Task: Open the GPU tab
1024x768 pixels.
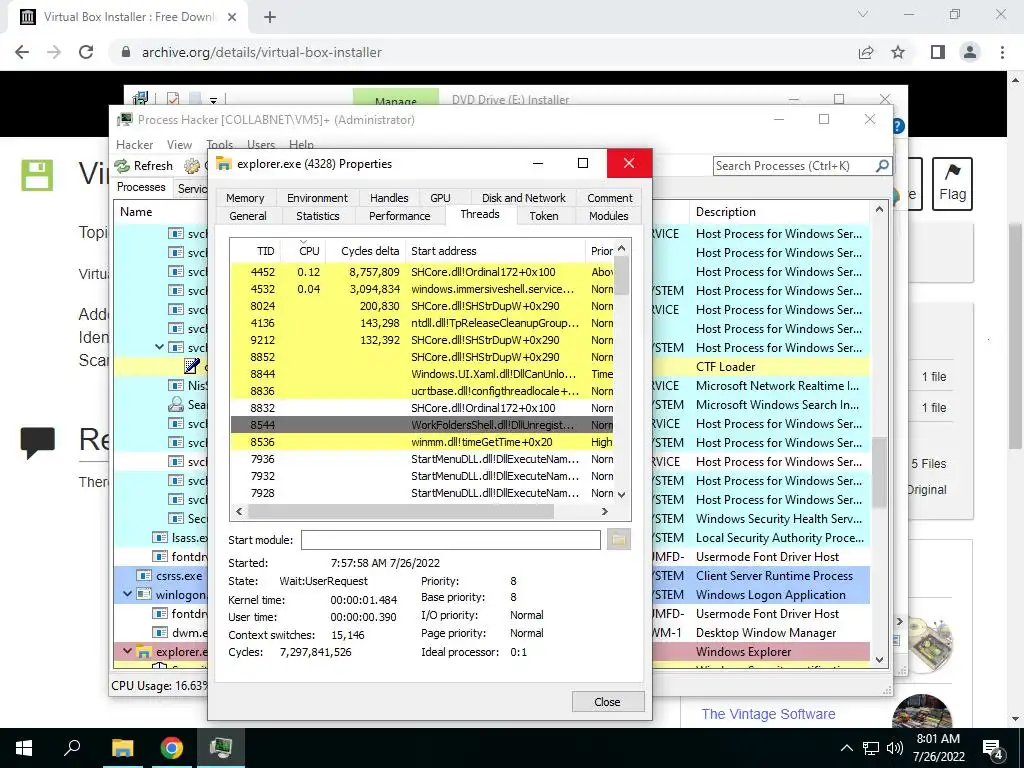Action: (440, 198)
